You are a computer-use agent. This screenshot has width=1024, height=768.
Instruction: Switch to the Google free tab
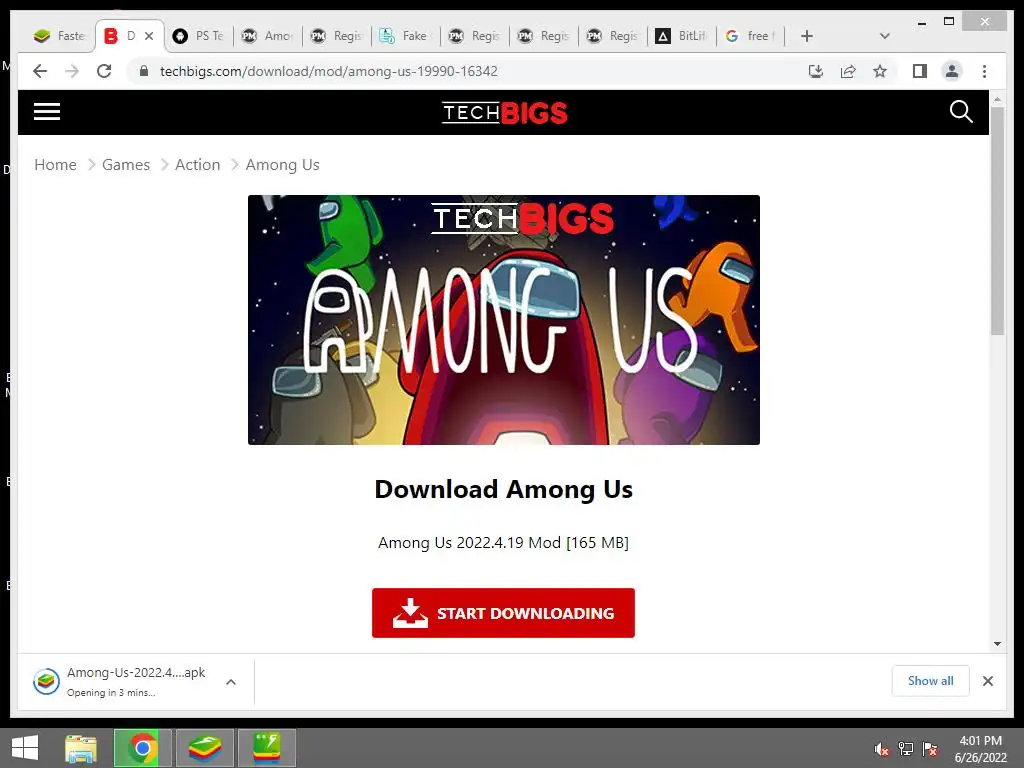point(750,36)
